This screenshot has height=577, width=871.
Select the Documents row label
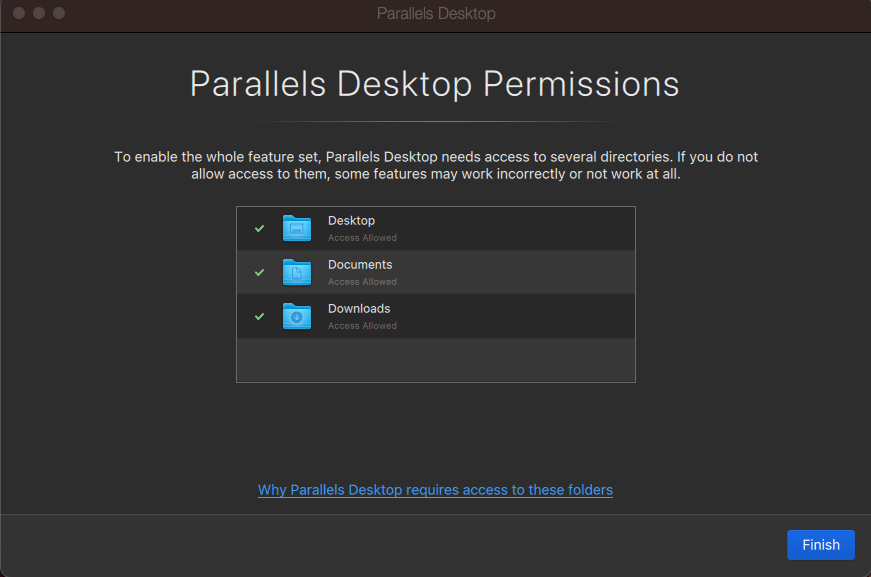pos(360,265)
